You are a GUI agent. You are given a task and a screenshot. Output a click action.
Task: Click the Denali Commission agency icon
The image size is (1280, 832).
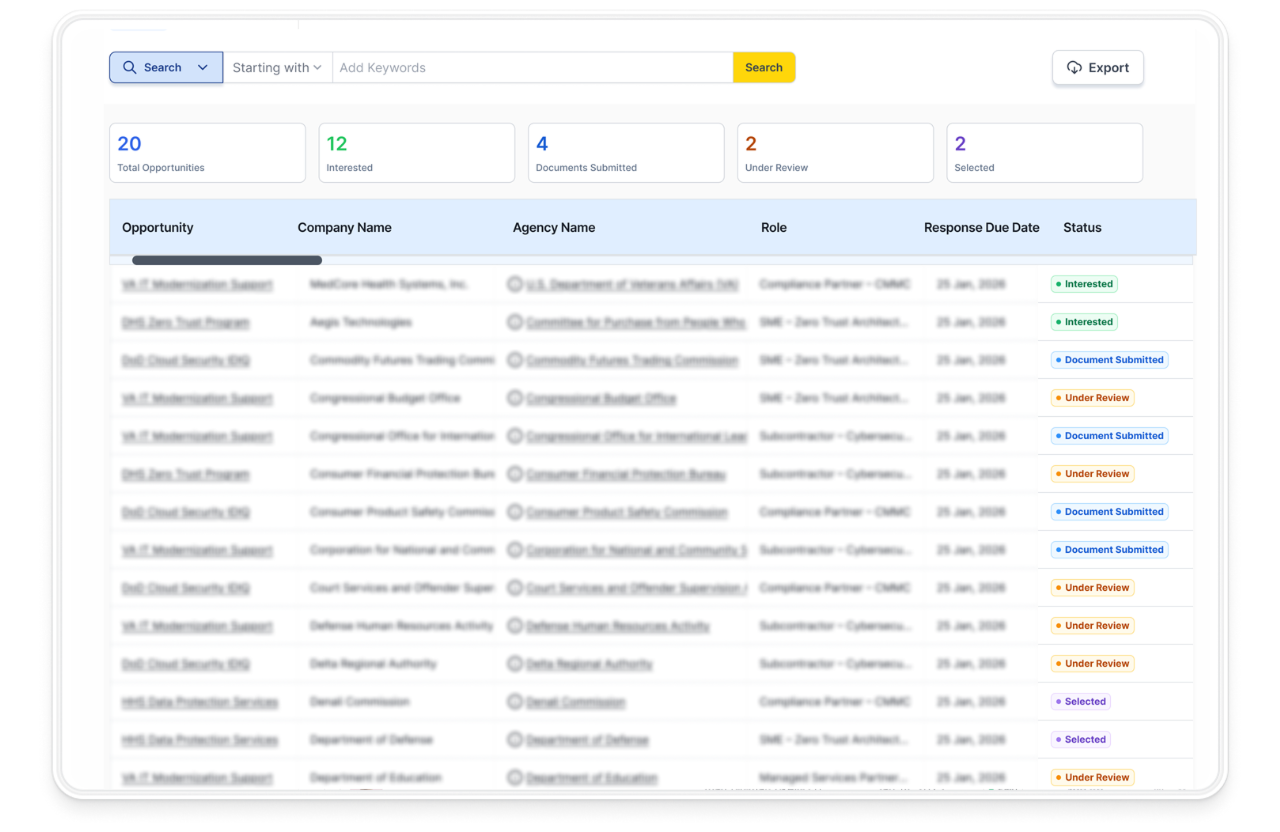point(515,702)
